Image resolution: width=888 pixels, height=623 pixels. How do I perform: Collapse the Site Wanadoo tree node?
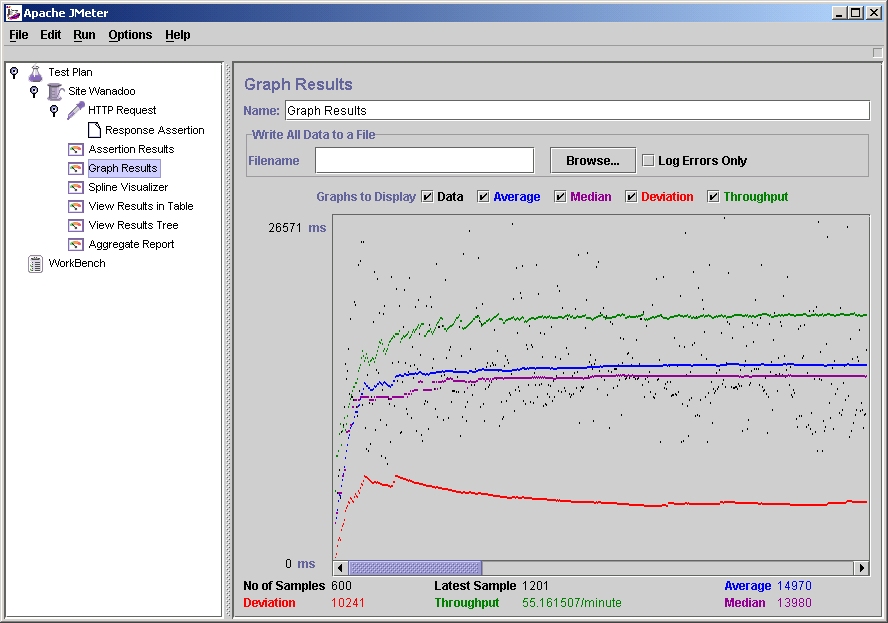(34, 91)
